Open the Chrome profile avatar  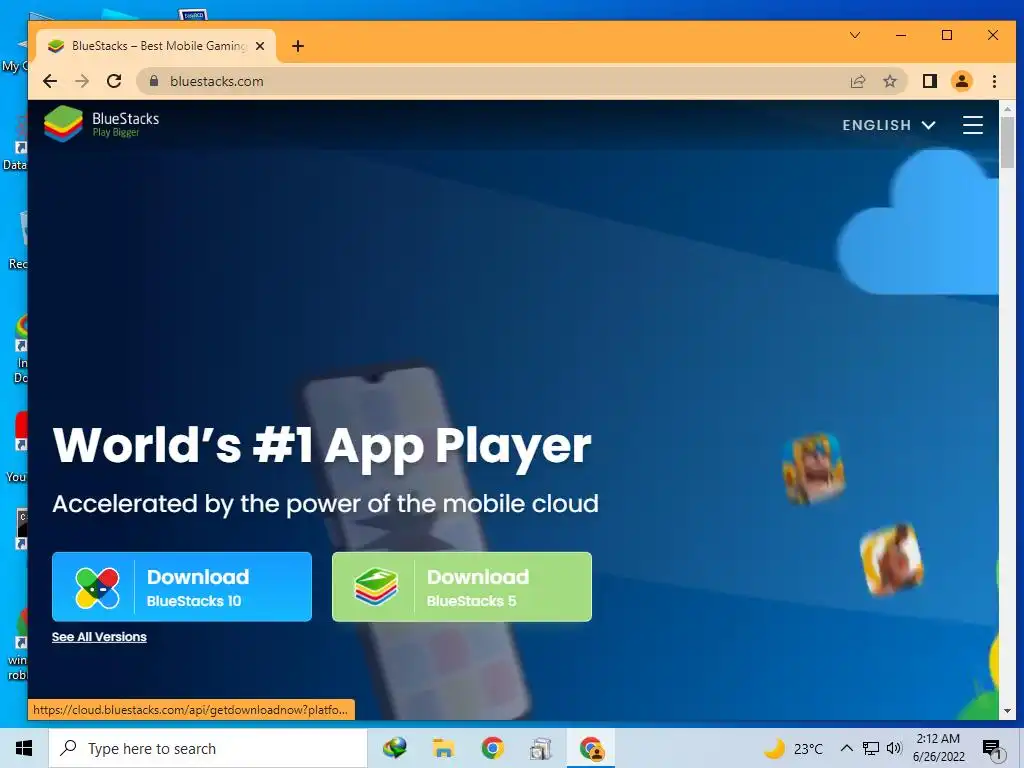pos(962,81)
